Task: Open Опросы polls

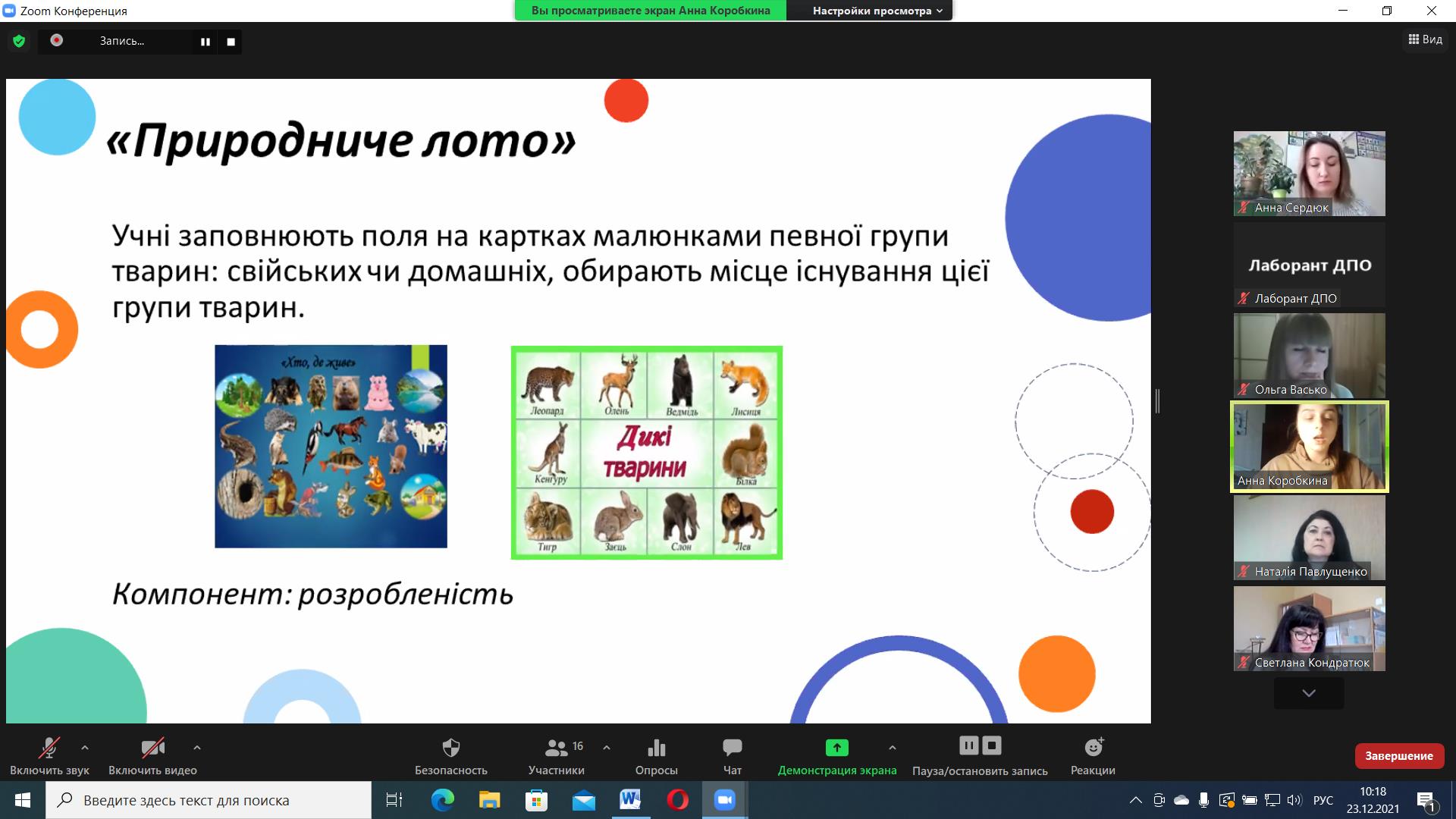Action: point(657,756)
